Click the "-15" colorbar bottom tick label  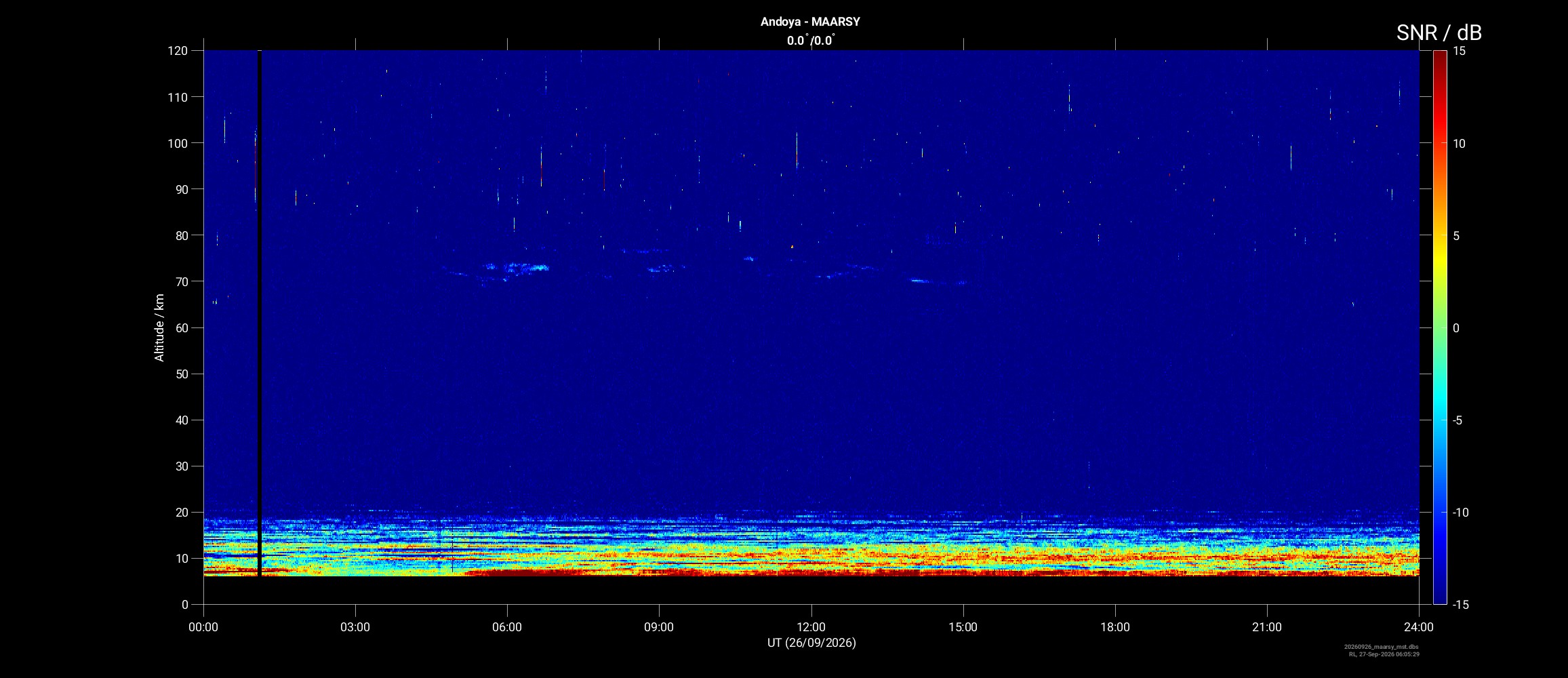click(x=1460, y=605)
